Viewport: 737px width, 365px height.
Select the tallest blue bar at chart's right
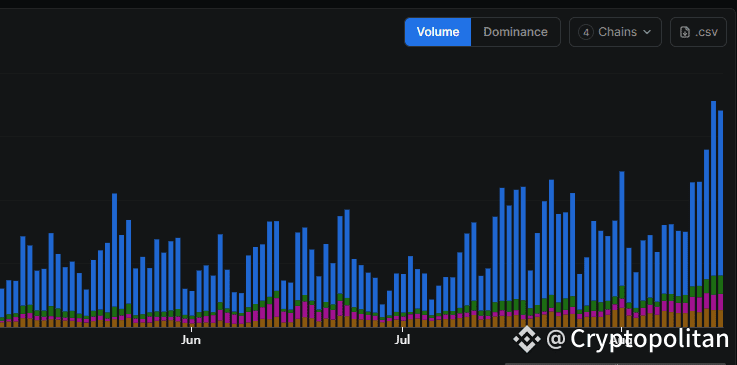tap(713, 188)
